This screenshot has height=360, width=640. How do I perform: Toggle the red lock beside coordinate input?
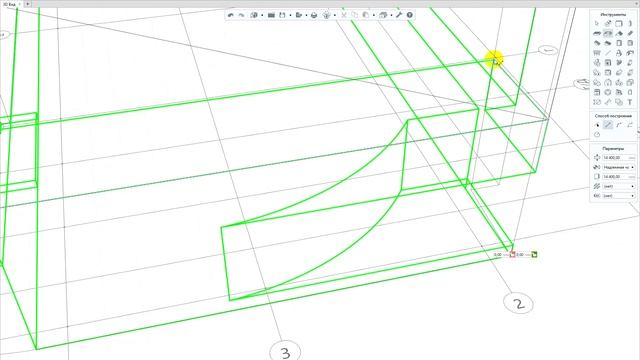pos(512,255)
